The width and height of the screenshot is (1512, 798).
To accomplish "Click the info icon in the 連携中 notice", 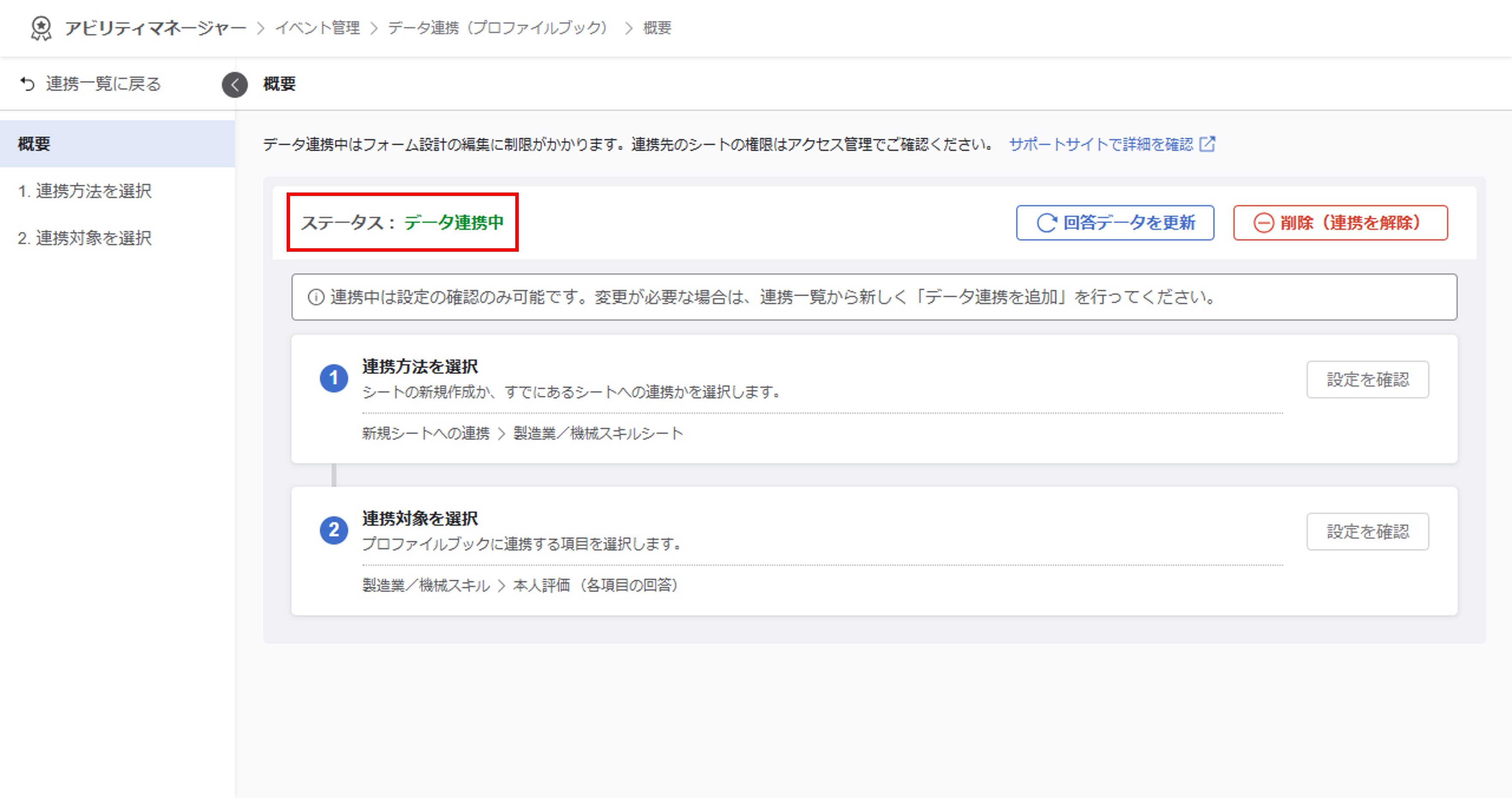I will coord(316,298).
